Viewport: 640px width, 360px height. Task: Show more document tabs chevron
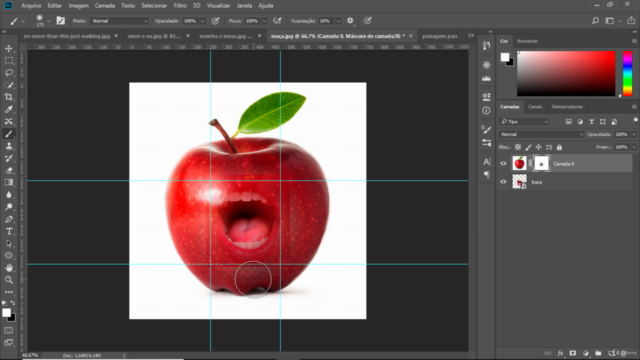tap(471, 36)
